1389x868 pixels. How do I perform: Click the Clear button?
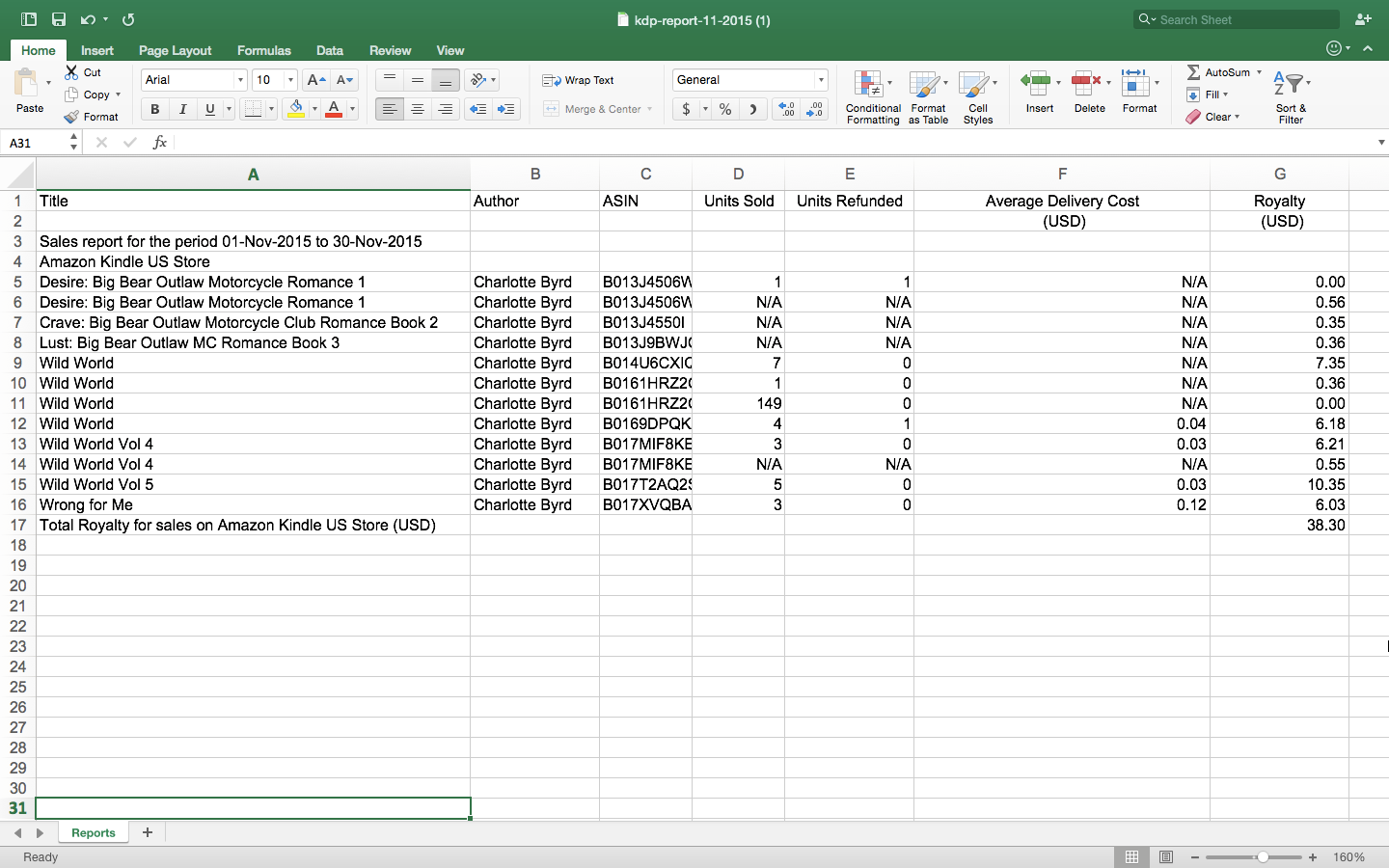(1212, 117)
